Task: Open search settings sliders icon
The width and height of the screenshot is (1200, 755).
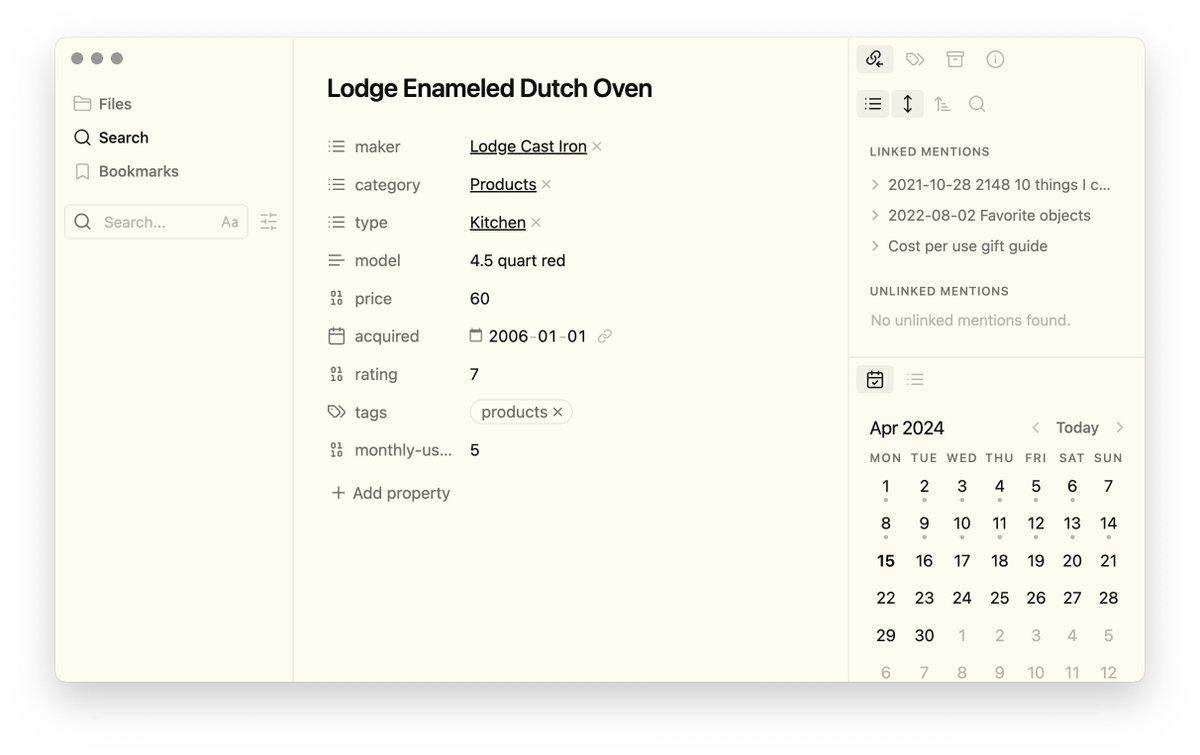Action: 269,222
